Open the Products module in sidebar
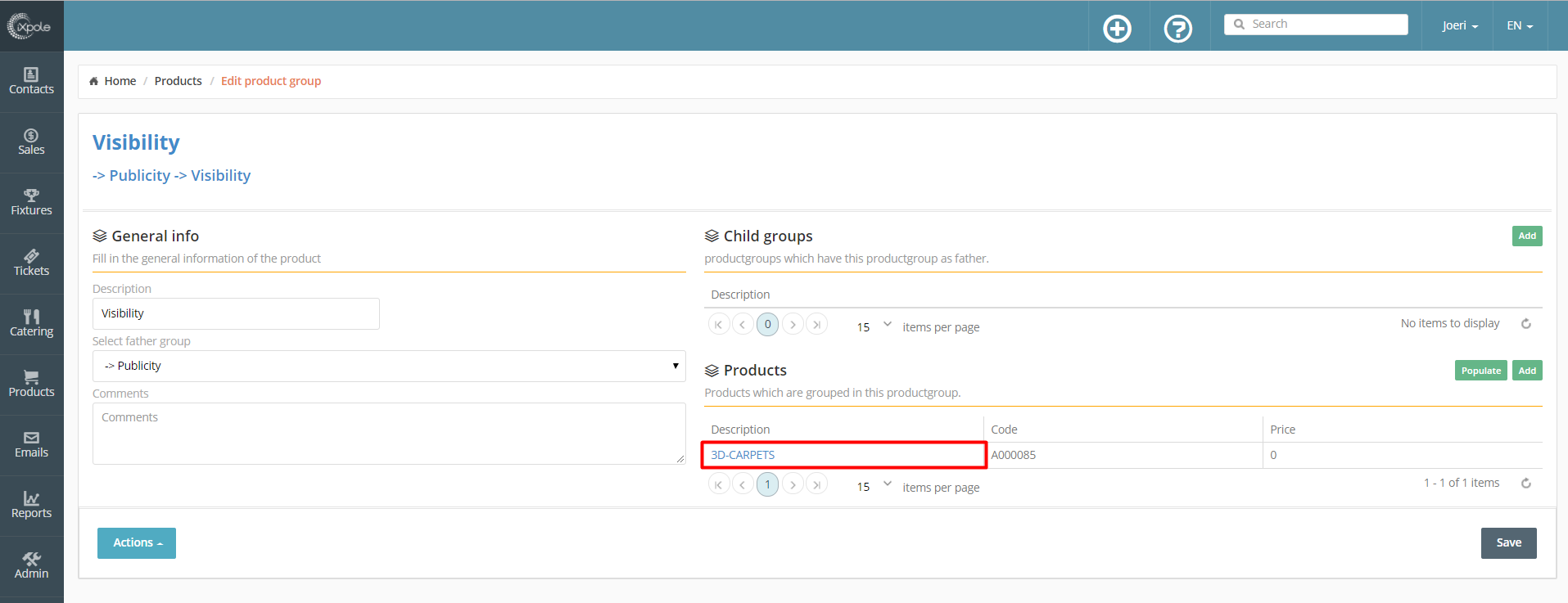The width and height of the screenshot is (1568, 603). [31, 385]
